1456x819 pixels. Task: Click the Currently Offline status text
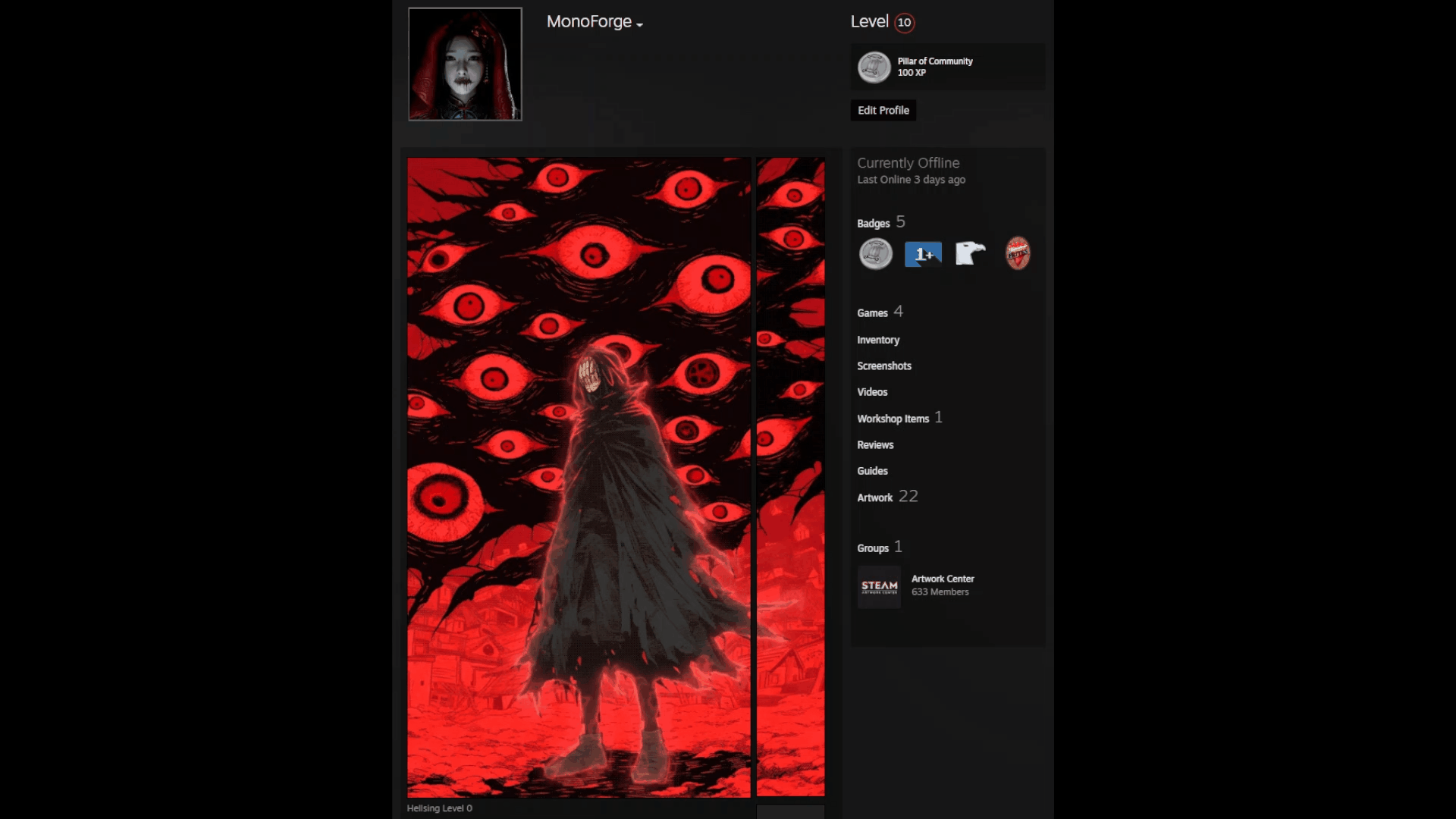coord(908,163)
